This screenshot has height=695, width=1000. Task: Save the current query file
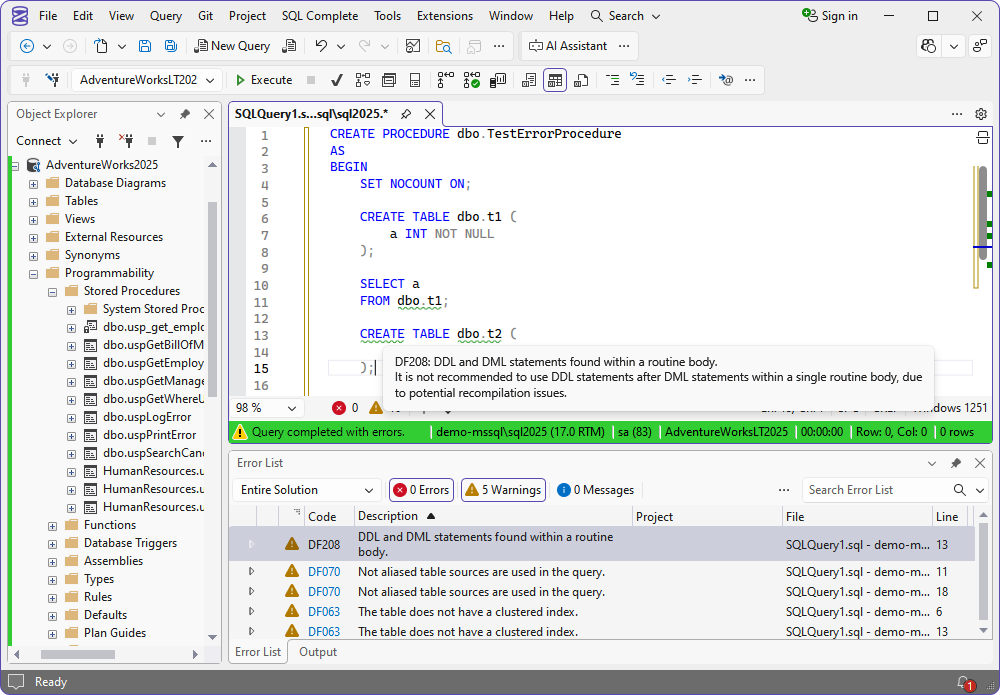tap(145, 46)
